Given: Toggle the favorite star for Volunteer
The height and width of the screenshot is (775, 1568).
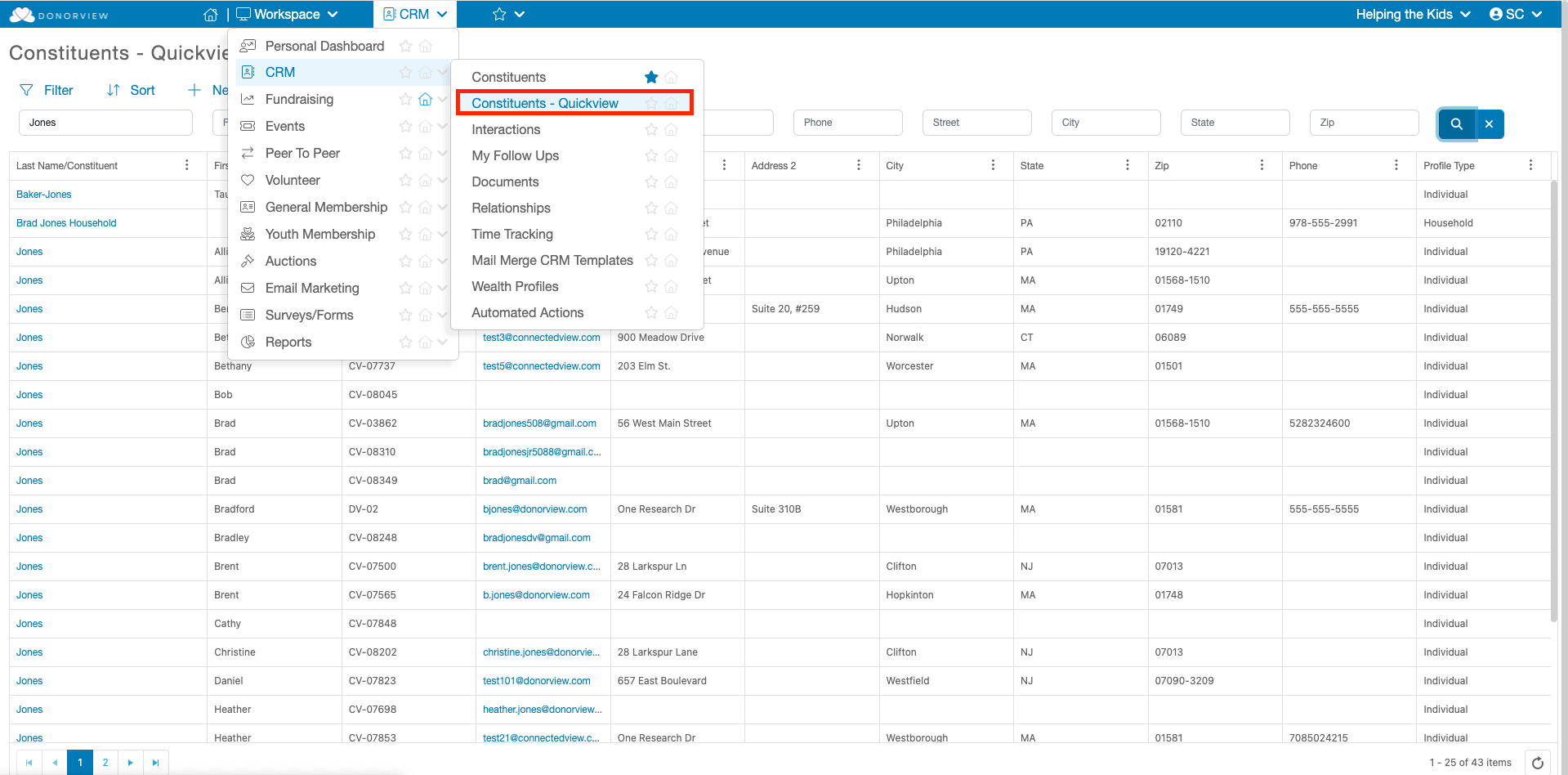Looking at the screenshot, I should 405,181.
